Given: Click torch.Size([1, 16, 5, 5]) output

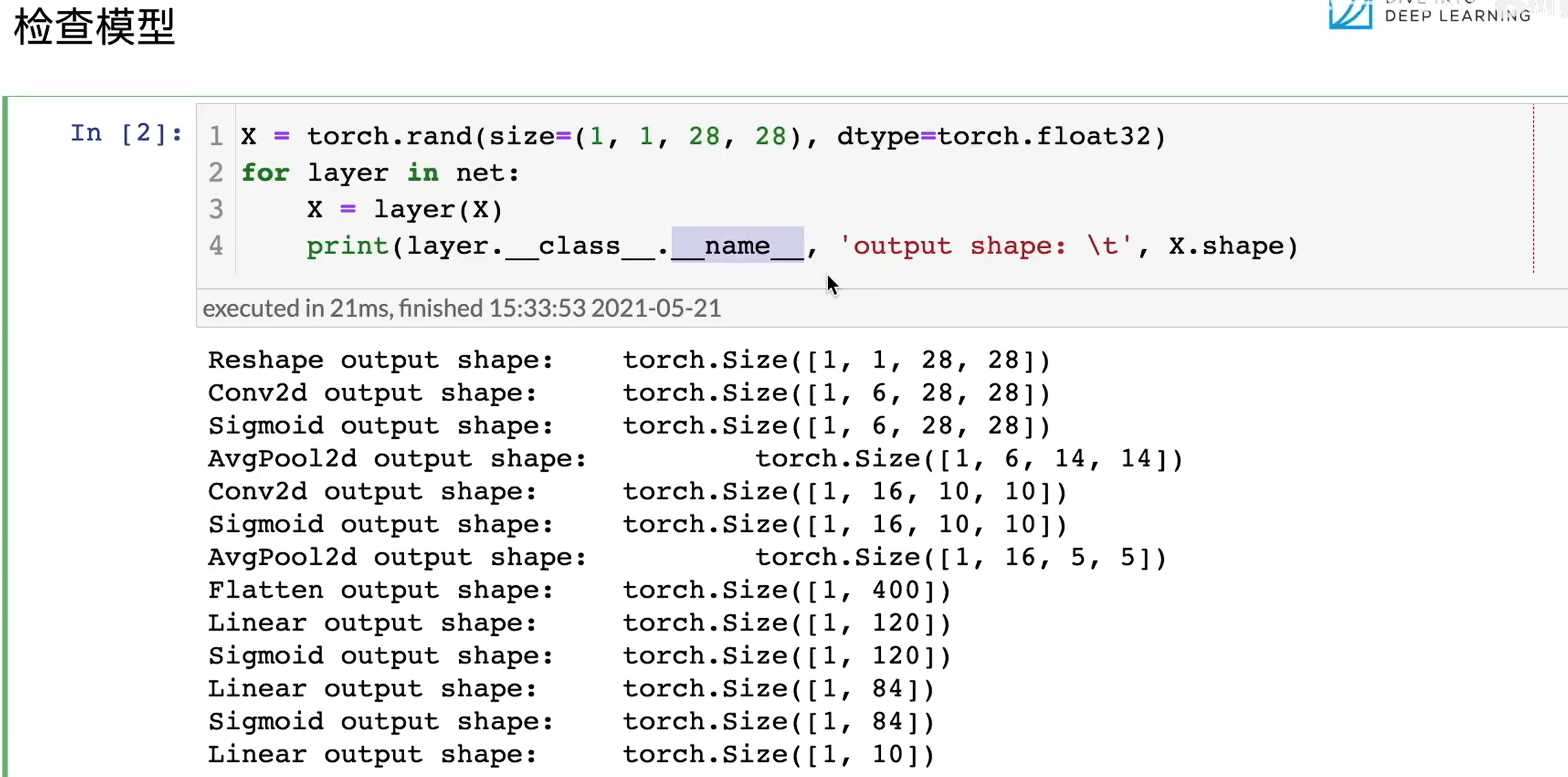Looking at the screenshot, I should pos(960,557).
